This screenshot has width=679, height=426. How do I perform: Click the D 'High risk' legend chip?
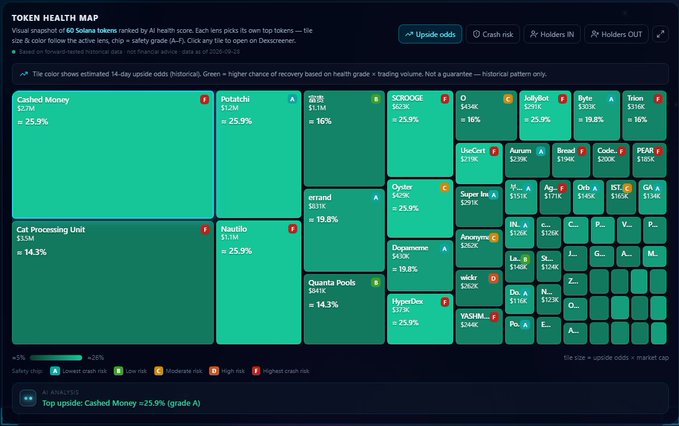(214, 371)
